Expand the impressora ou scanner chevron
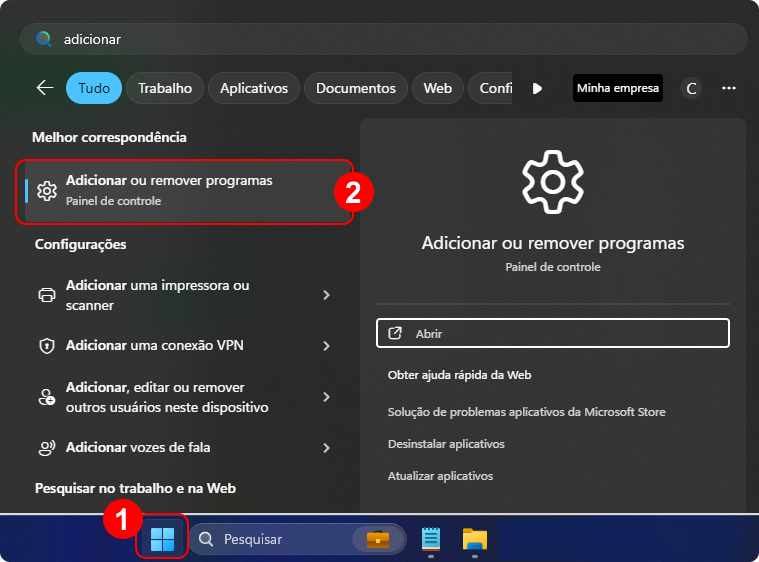Screen dimensions: 759x562 point(326,295)
